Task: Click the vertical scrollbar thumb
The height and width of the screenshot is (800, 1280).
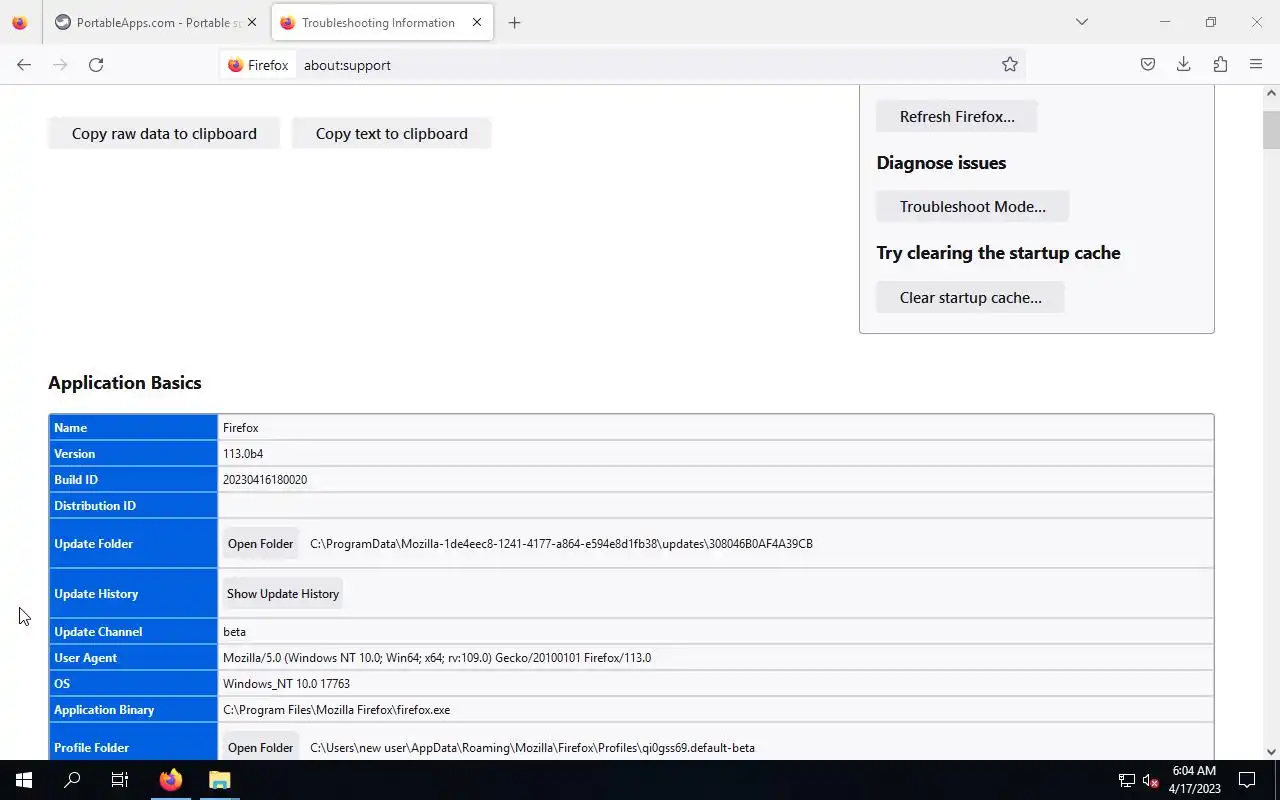Action: tap(1271, 130)
